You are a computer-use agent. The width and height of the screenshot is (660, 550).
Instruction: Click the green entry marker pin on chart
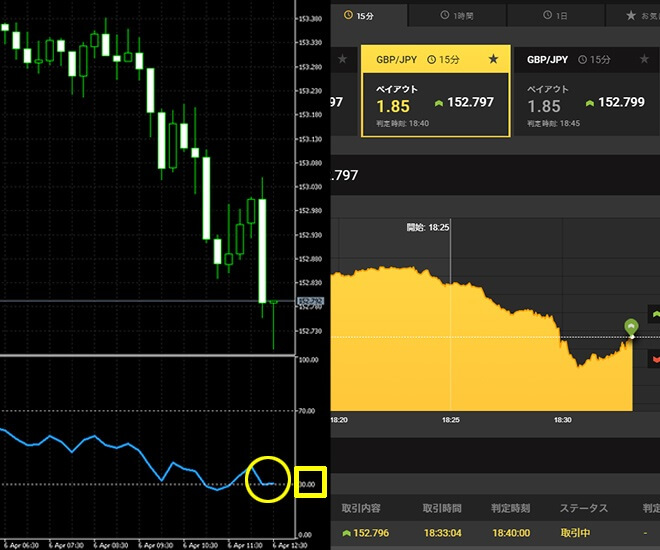pyautogui.click(x=631, y=327)
